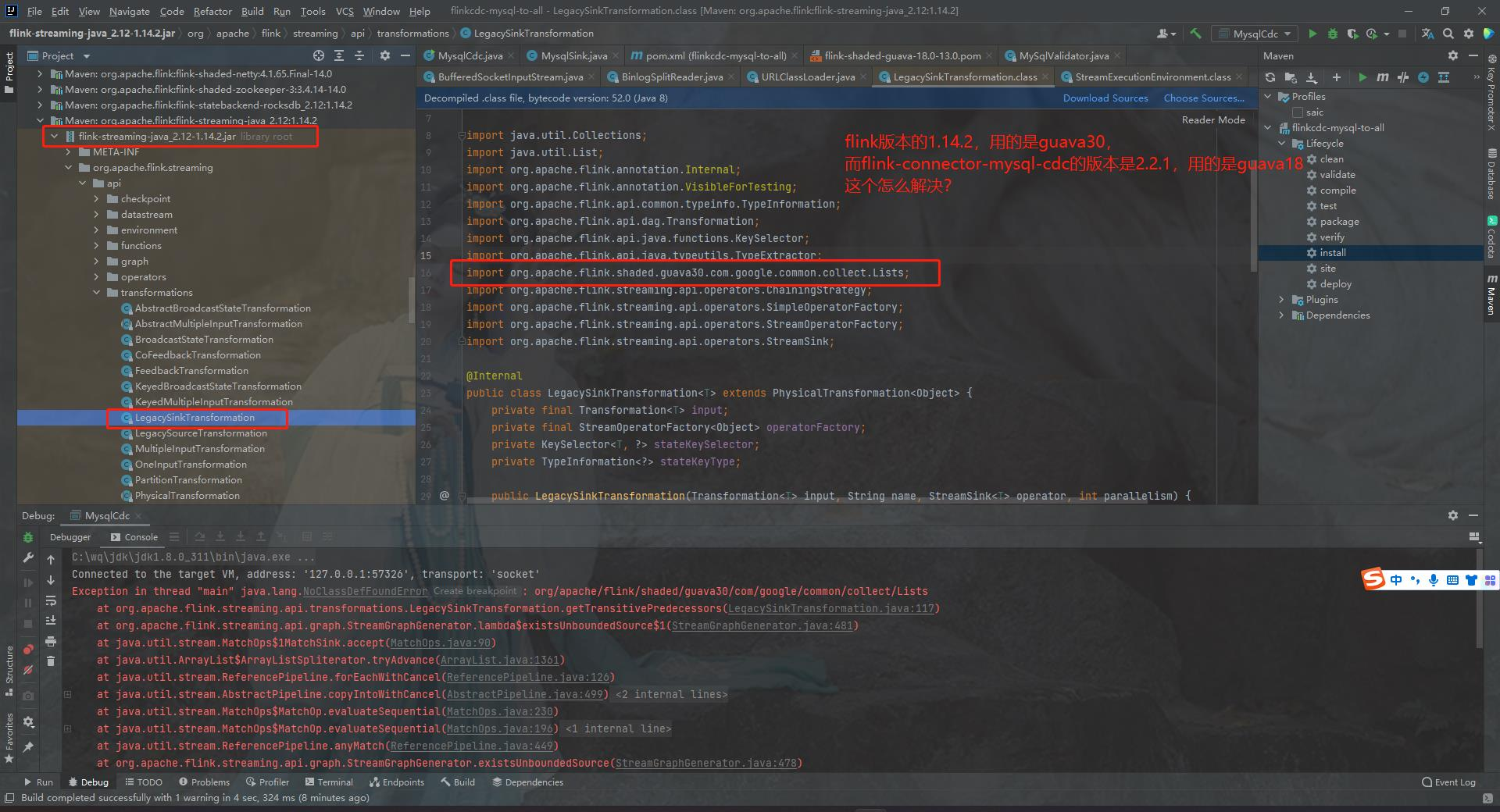Open Problems tool window
The width and height of the screenshot is (1500, 812).
click(204, 782)
